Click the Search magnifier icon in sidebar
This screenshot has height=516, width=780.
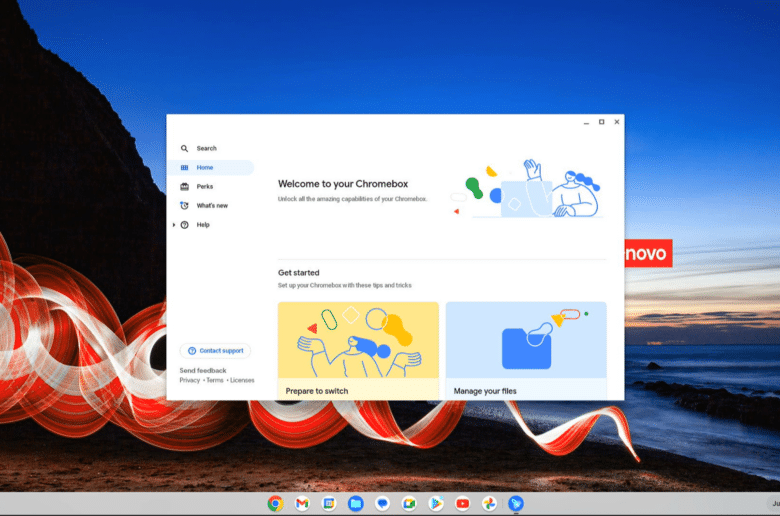pos(185,148)
